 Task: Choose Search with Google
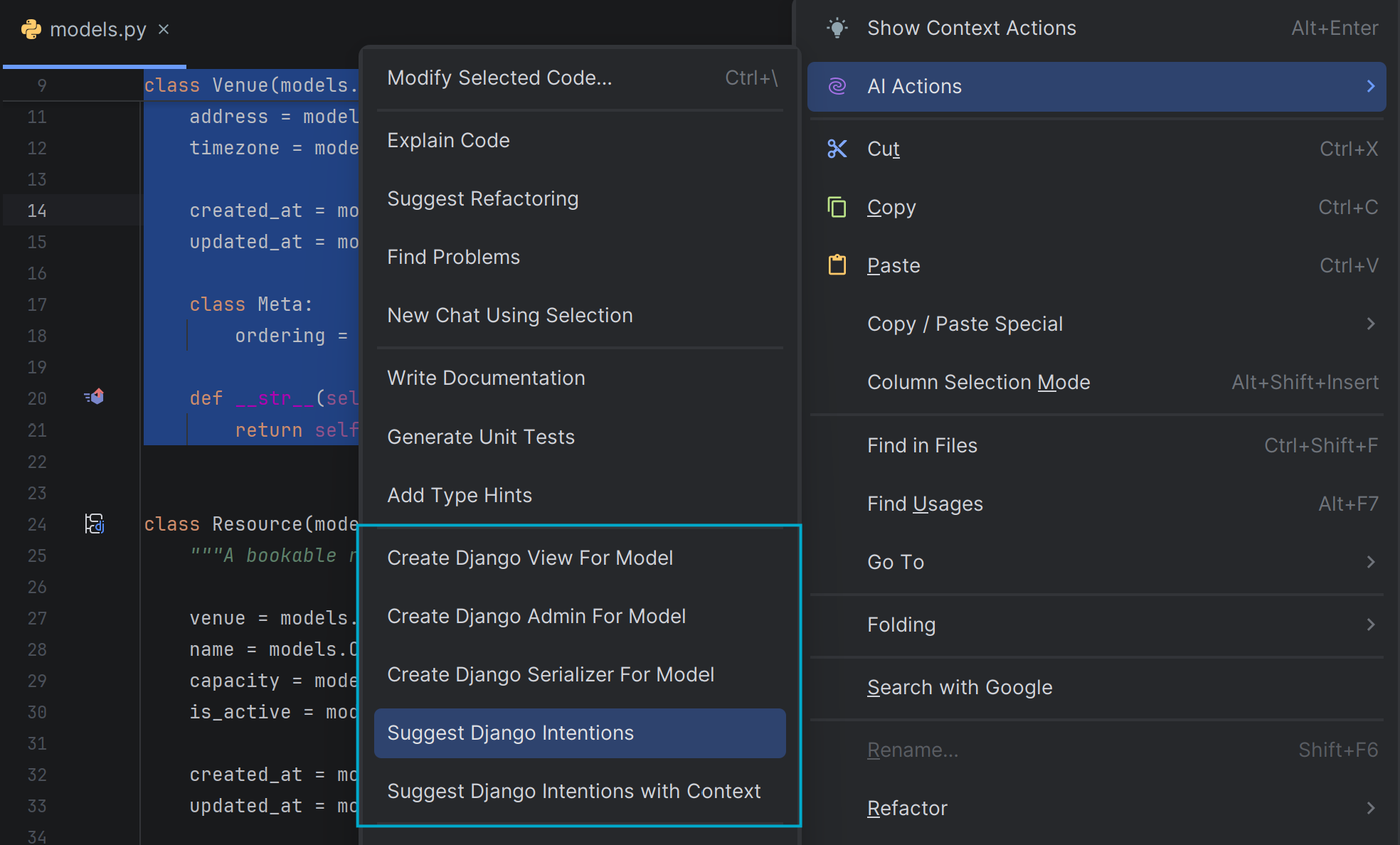1096,687
